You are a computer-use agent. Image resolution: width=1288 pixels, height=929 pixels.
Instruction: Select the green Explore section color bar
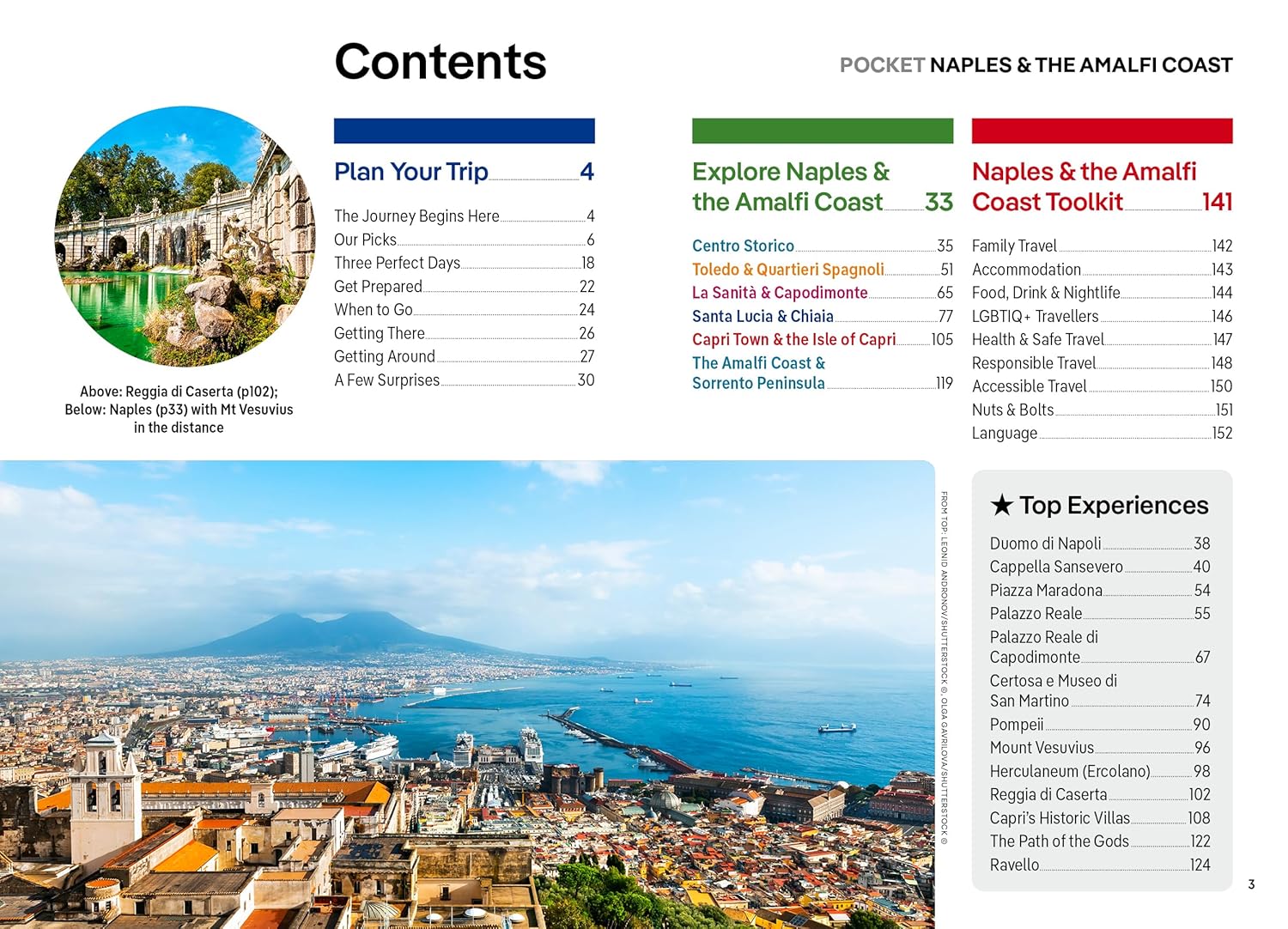point(822,131)
